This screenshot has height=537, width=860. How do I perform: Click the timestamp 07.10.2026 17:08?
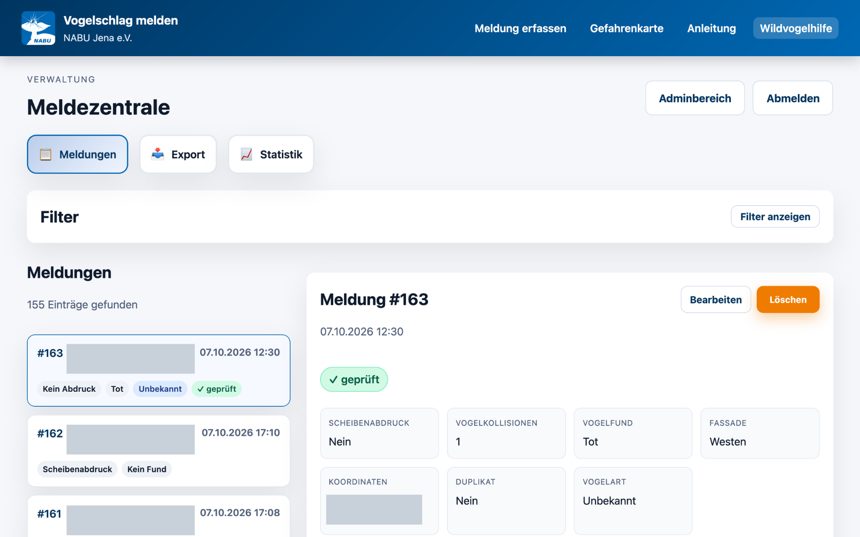(240, 513)
